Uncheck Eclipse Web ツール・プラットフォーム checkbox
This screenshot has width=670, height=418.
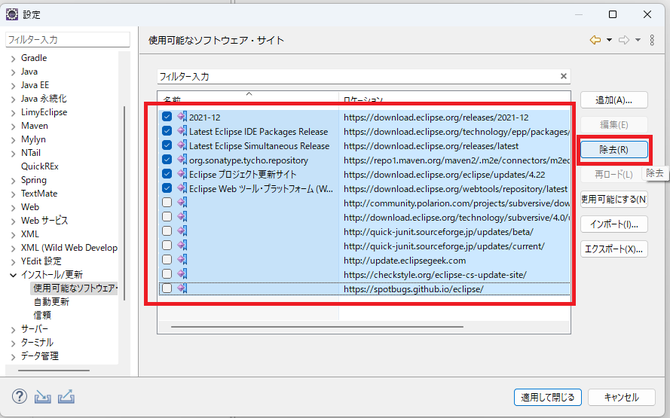pos(167,188)
